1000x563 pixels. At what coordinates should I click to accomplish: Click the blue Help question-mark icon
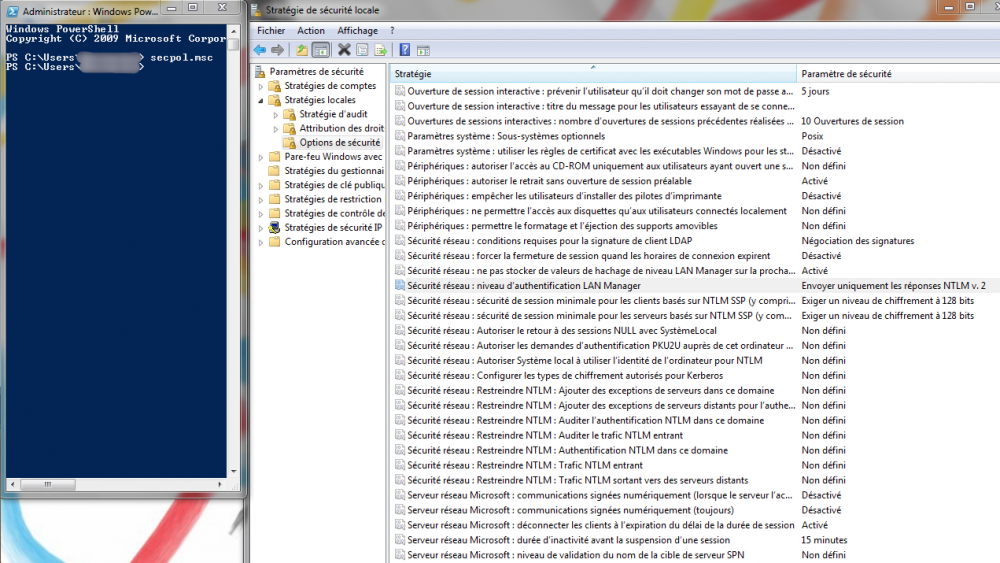(405, 49)
